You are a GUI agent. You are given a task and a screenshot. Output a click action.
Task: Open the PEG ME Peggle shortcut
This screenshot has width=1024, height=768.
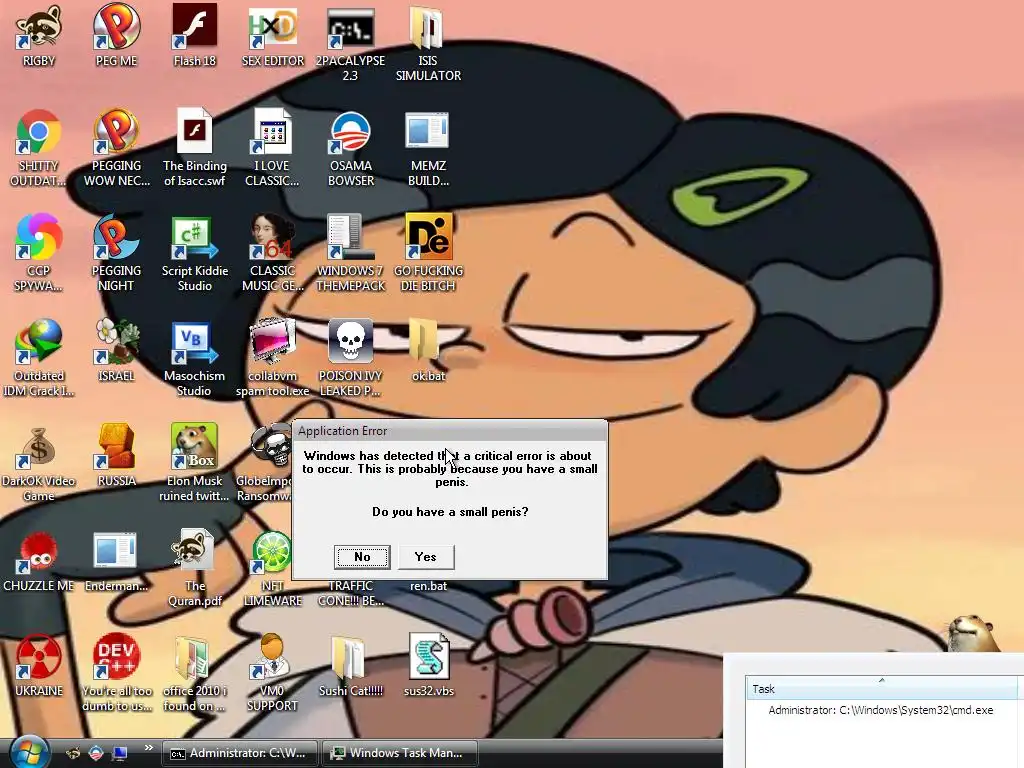[x=116, y=36]
